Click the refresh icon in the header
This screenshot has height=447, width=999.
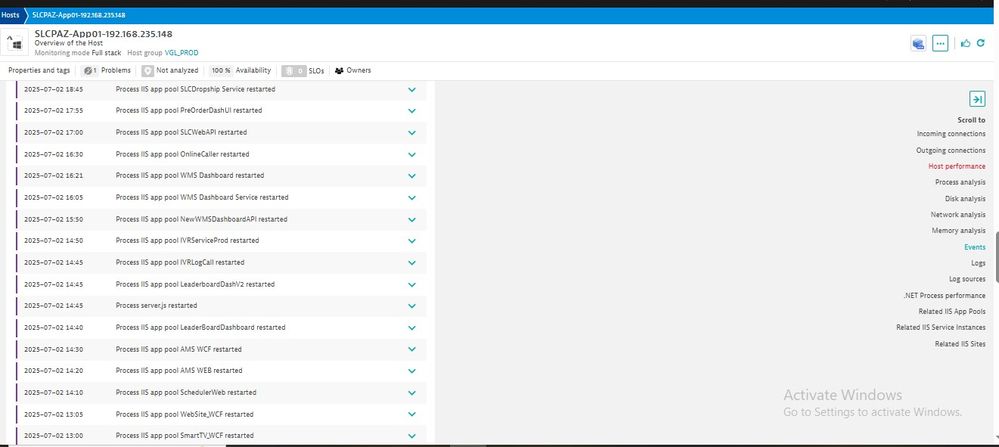[982, 43]
